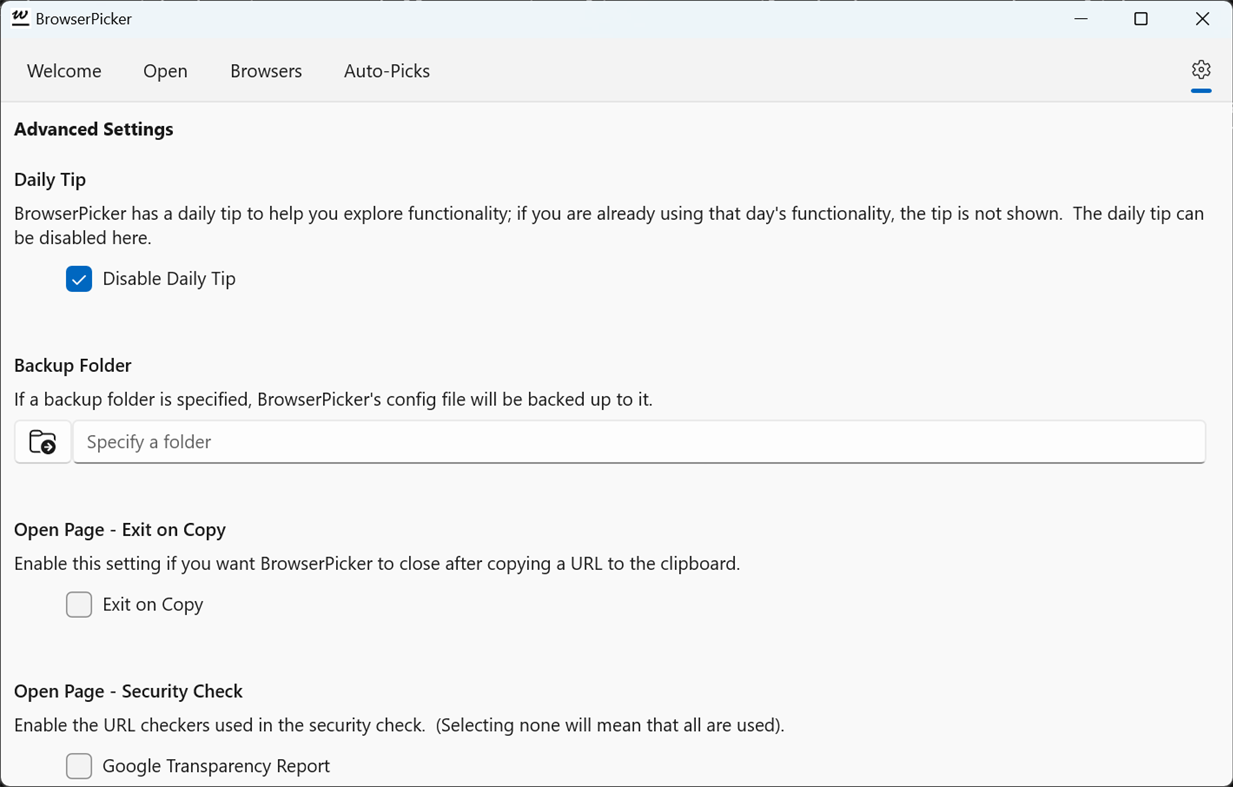Focus the Specify a folder field
The image size is (1233, 787).
click(638, 442)
